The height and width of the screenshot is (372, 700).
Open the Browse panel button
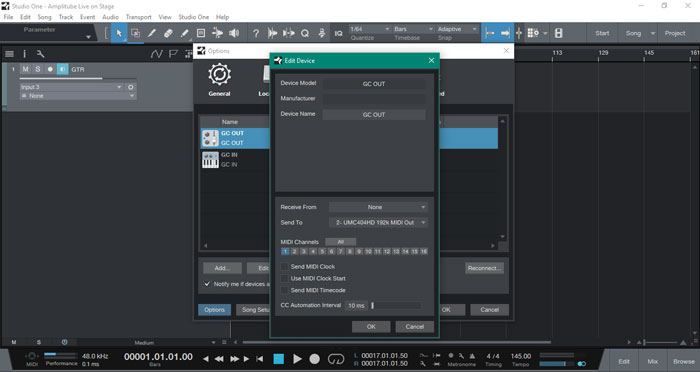[683, 361]
